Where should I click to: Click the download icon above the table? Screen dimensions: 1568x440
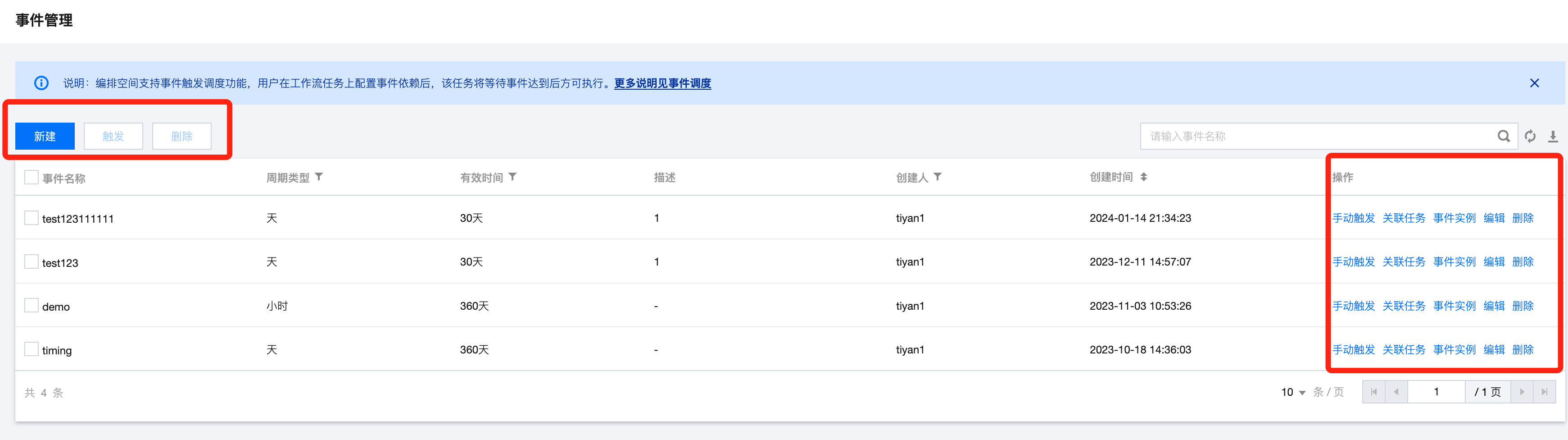click(x=1553, y=137)
